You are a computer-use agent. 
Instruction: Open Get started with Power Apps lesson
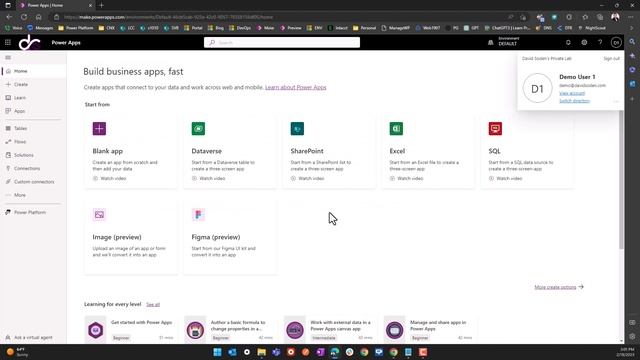130,329
